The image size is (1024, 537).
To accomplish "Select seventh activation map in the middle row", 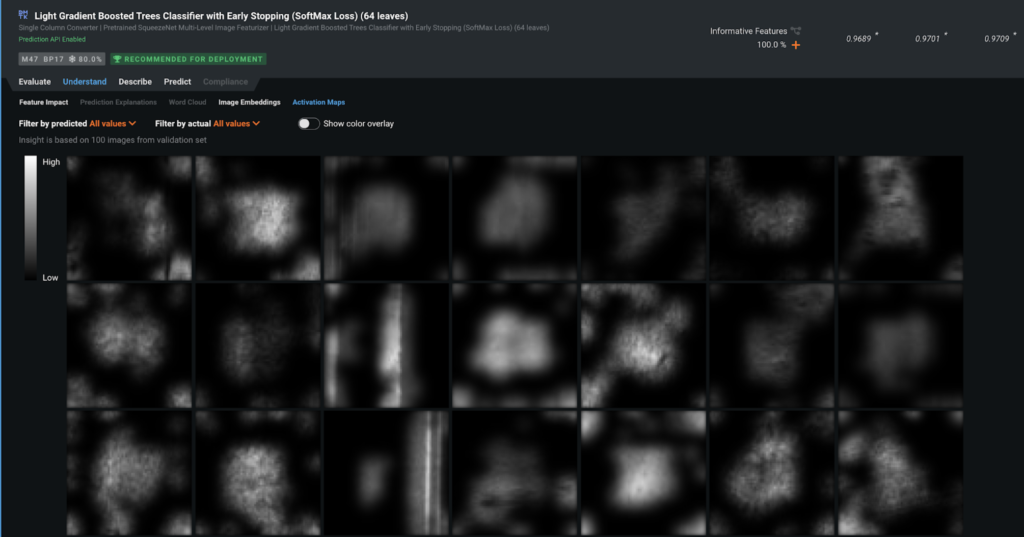I will pos(901,346).
